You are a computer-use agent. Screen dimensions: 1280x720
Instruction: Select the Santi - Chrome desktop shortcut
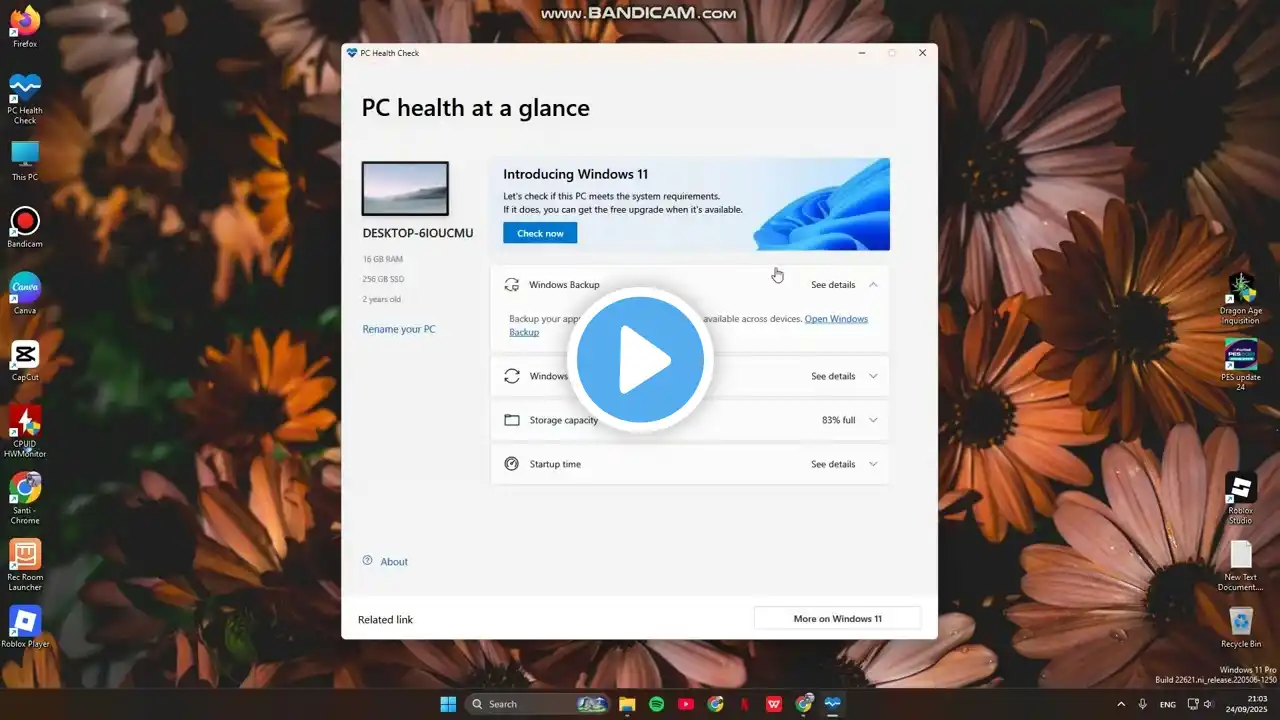(x=25, y=498)
